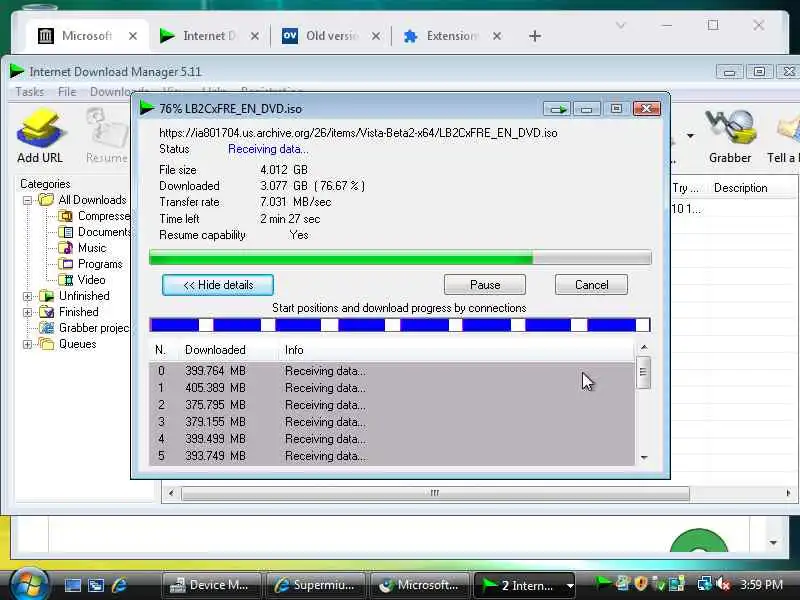Open the Windows Start orb
800x600 pixels.
click(x=28, y=583)
